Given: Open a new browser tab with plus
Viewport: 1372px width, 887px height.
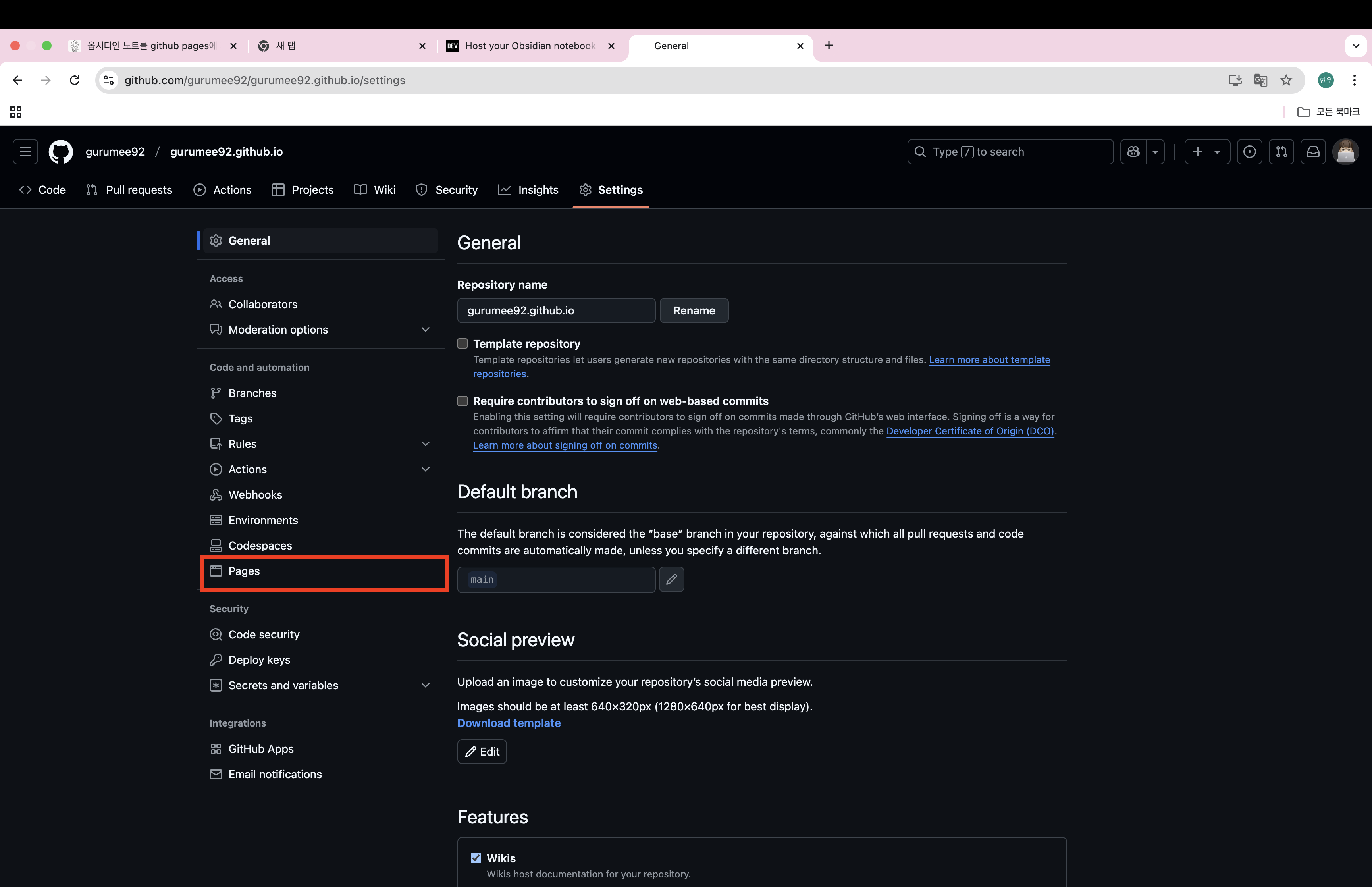Looking at the screenshot, I should 829,46.
